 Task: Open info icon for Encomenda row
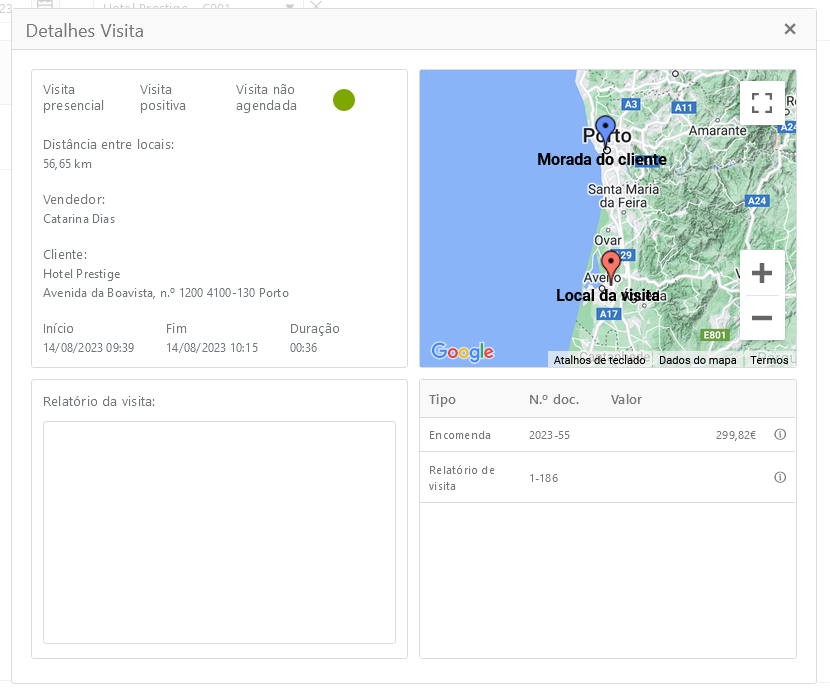pos(780,435)
